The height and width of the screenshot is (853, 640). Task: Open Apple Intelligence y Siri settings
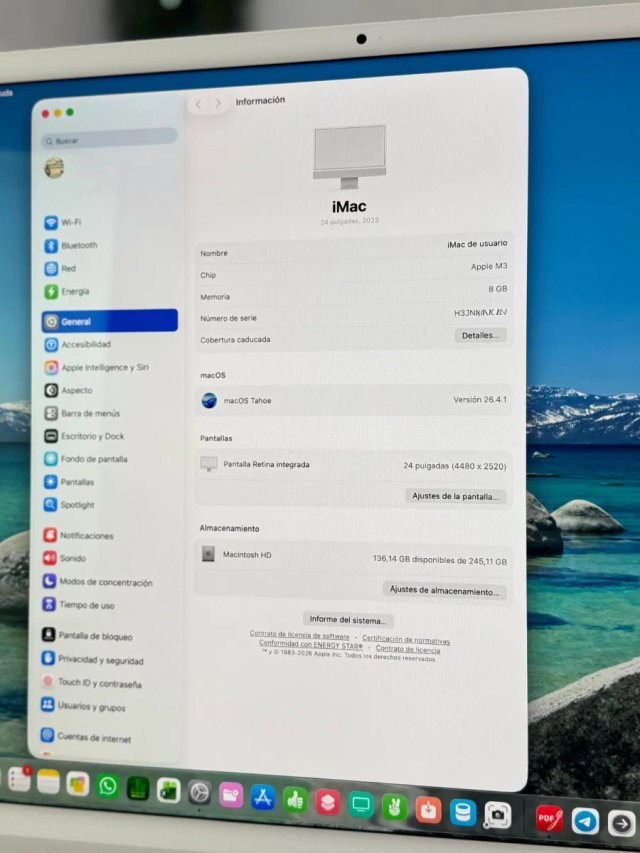point(96,367)
